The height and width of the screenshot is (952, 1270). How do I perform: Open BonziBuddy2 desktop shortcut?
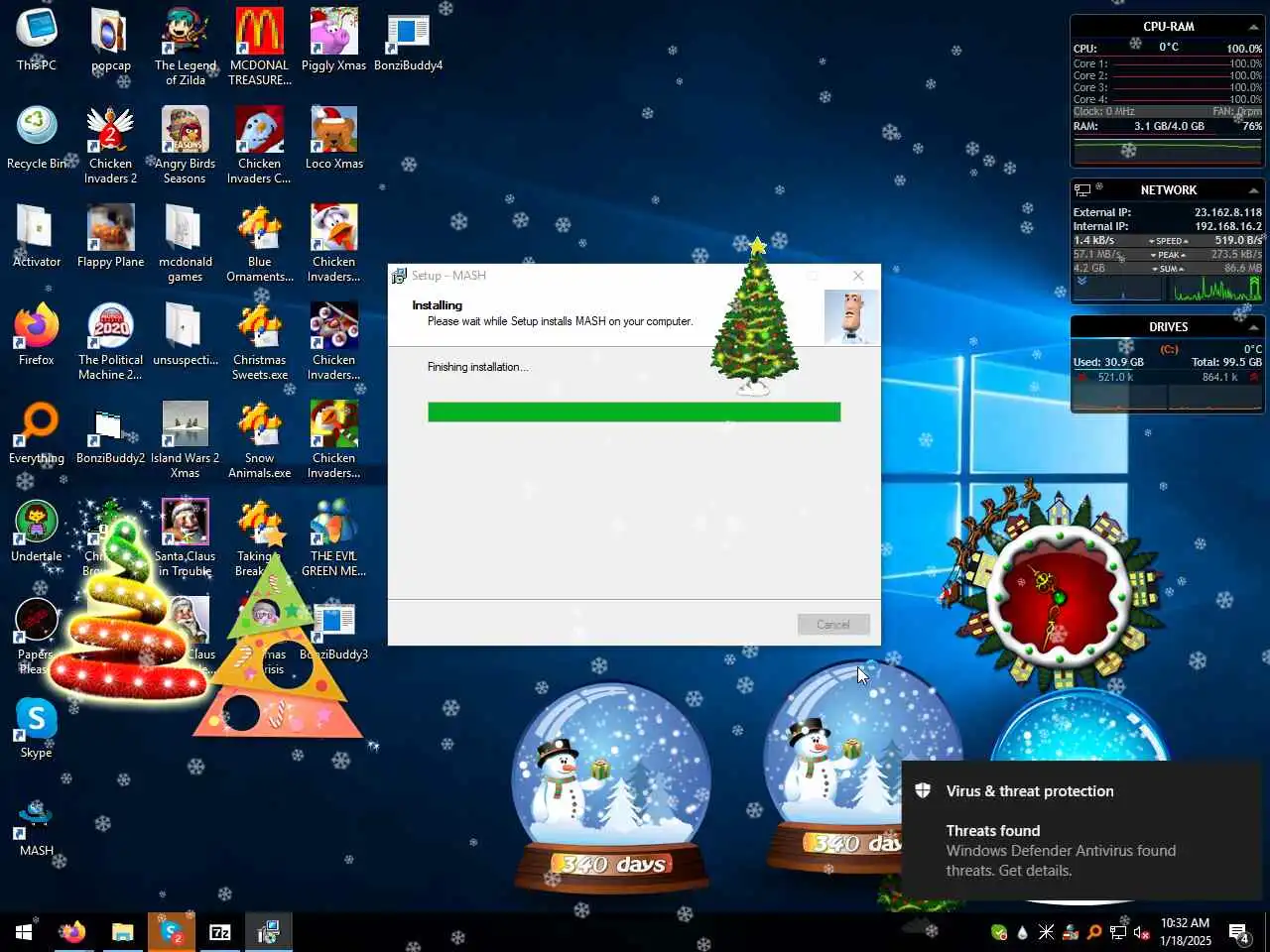pyautogui.click(x=110, y=432)
